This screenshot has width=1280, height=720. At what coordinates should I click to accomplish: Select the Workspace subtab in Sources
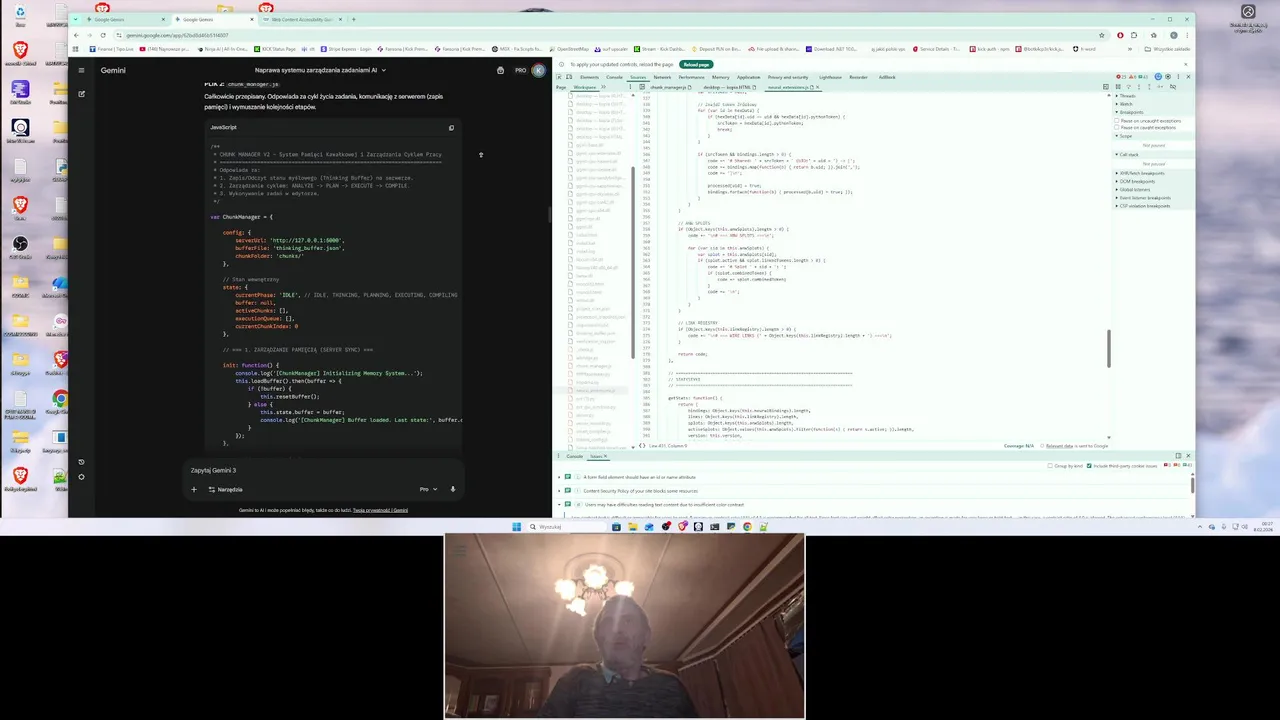(x=584, y=87)
